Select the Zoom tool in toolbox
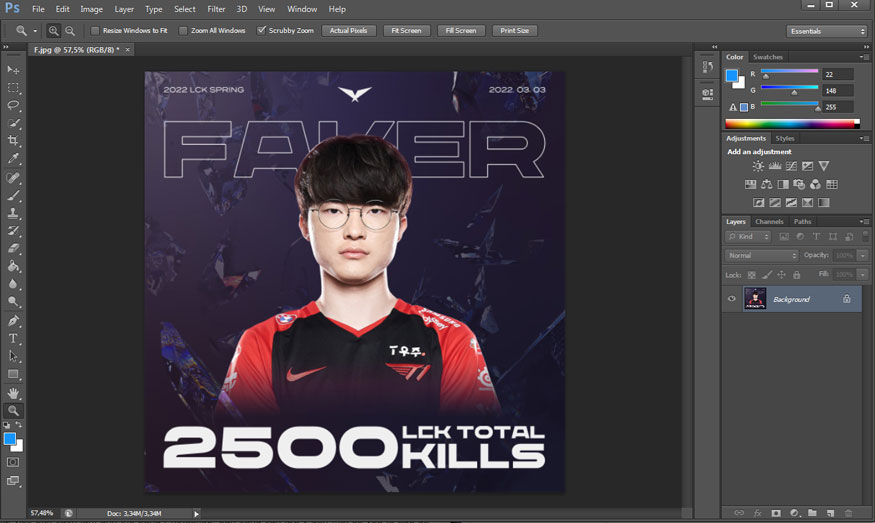Viewport: 875px width, 523px height. [13, 411]
